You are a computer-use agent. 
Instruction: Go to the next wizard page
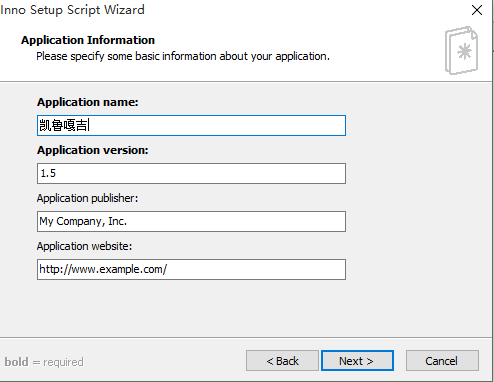pyautogui.click(x=357, y=361)
